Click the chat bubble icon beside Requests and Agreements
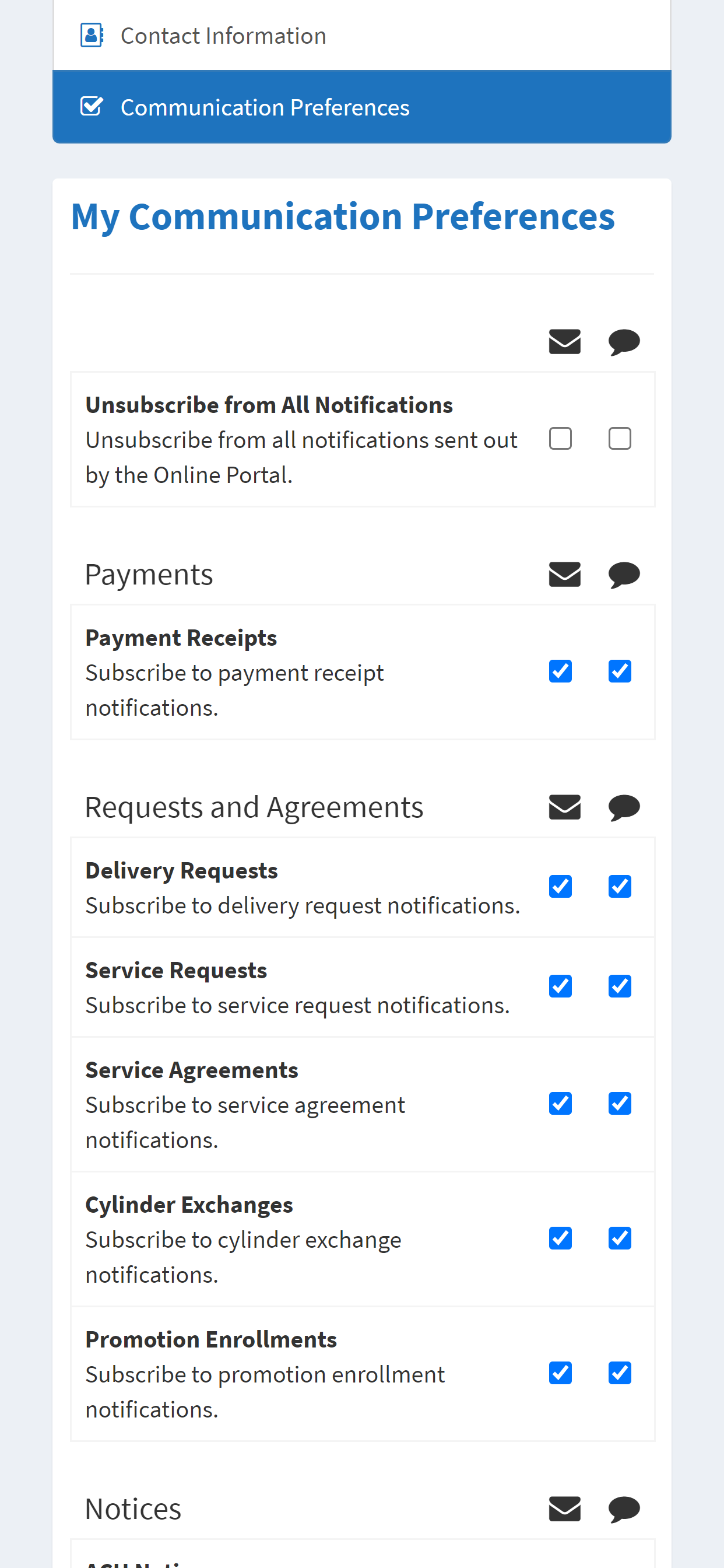The image size is (724, 1568). (x=624, y=808)
